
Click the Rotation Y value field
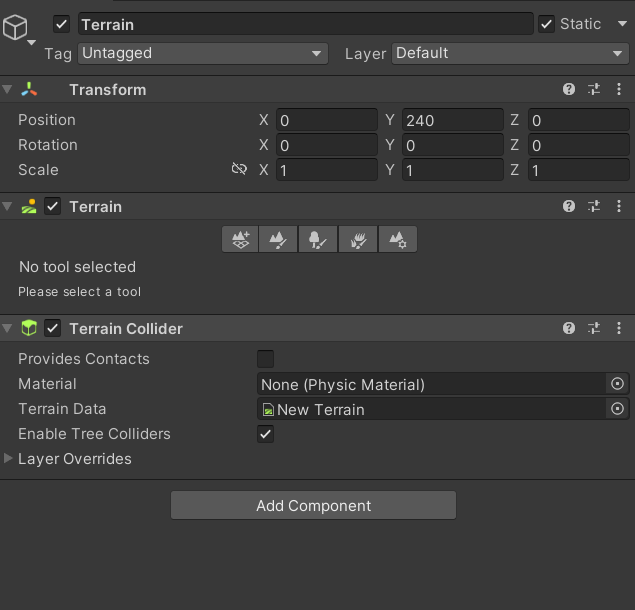click(453, 145)
